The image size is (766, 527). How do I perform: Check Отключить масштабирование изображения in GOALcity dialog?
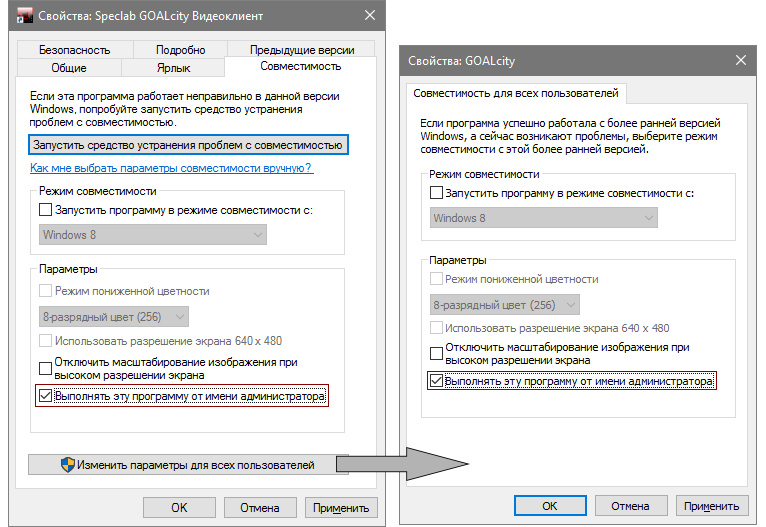436,353
